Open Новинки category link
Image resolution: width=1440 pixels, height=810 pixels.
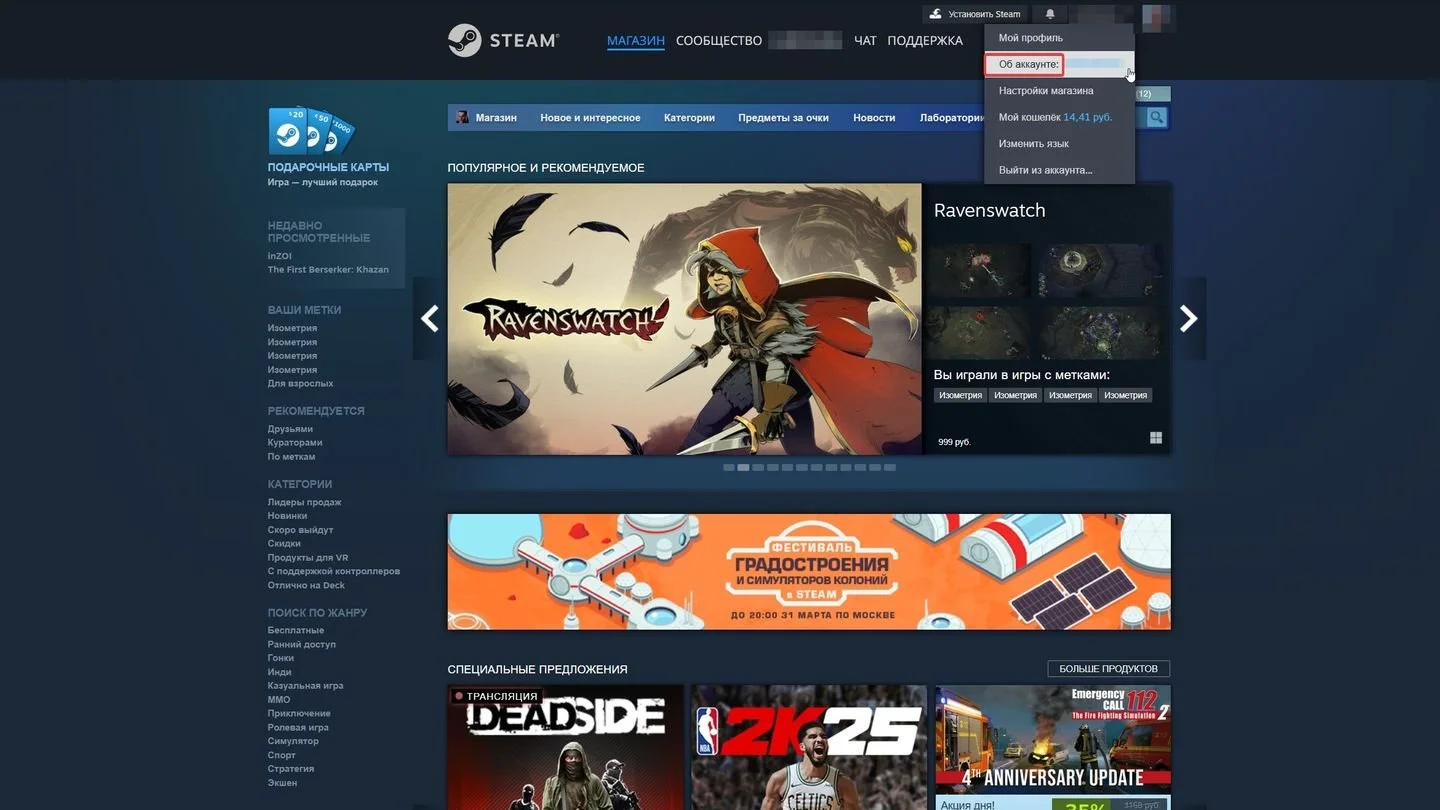point(287,516)
